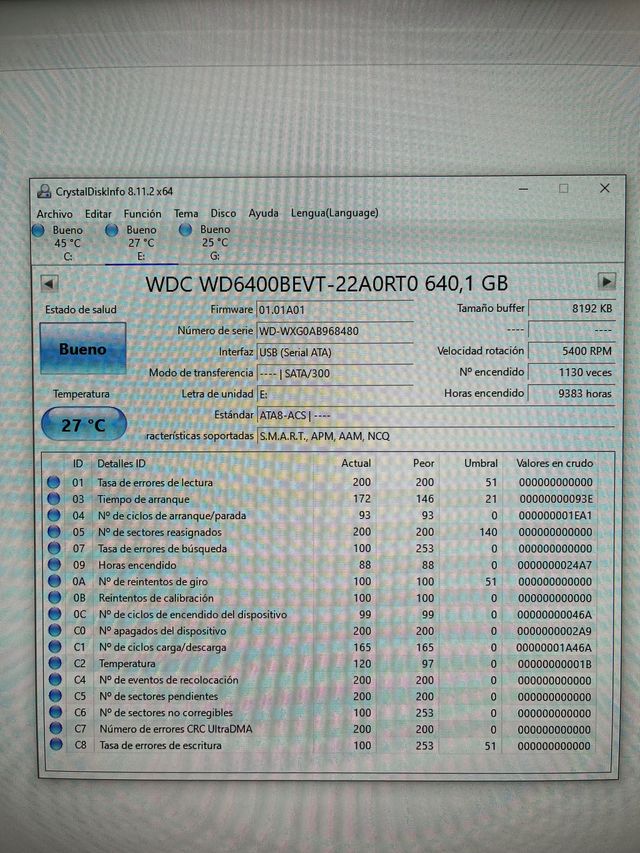Click the Actual column header

click(356, 463)
